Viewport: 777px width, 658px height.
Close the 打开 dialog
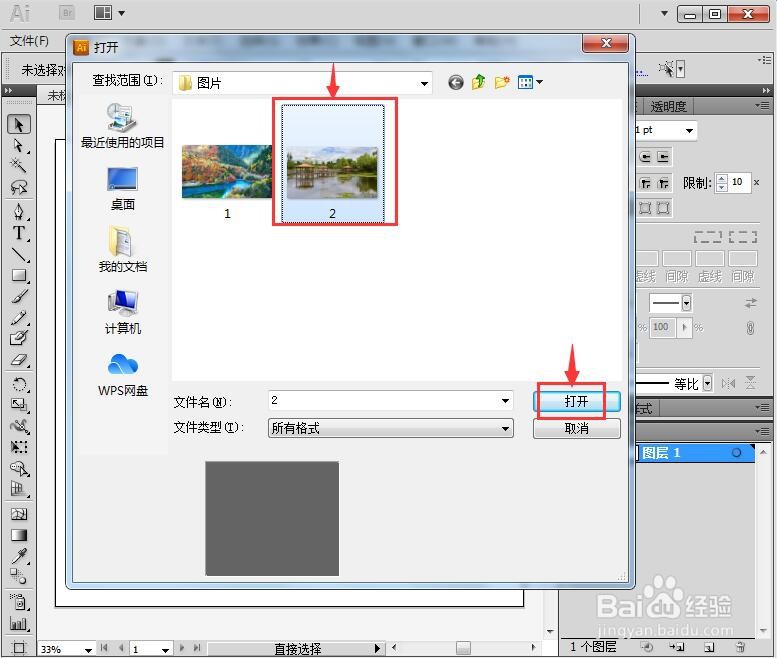tap(606, 43)
